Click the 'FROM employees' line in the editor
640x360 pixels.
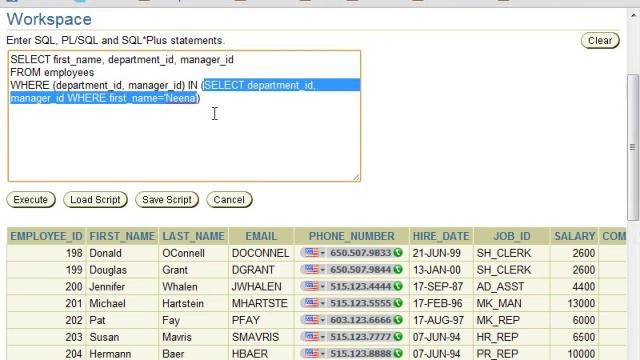coord(52,72)
